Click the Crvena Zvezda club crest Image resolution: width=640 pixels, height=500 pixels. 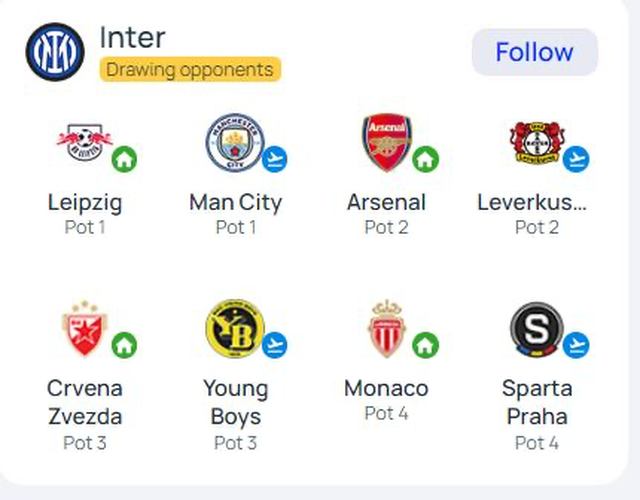tap(82, 329)
